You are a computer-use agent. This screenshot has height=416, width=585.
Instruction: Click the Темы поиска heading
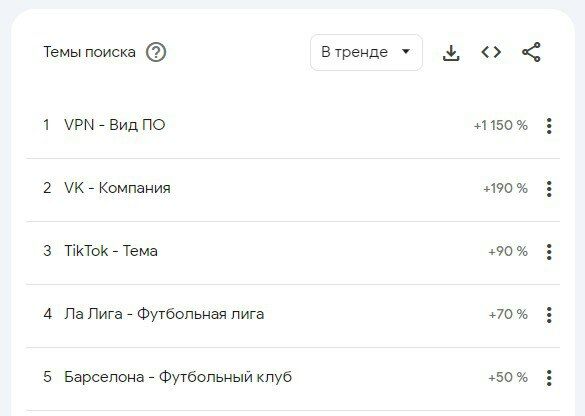click(90, 52)
